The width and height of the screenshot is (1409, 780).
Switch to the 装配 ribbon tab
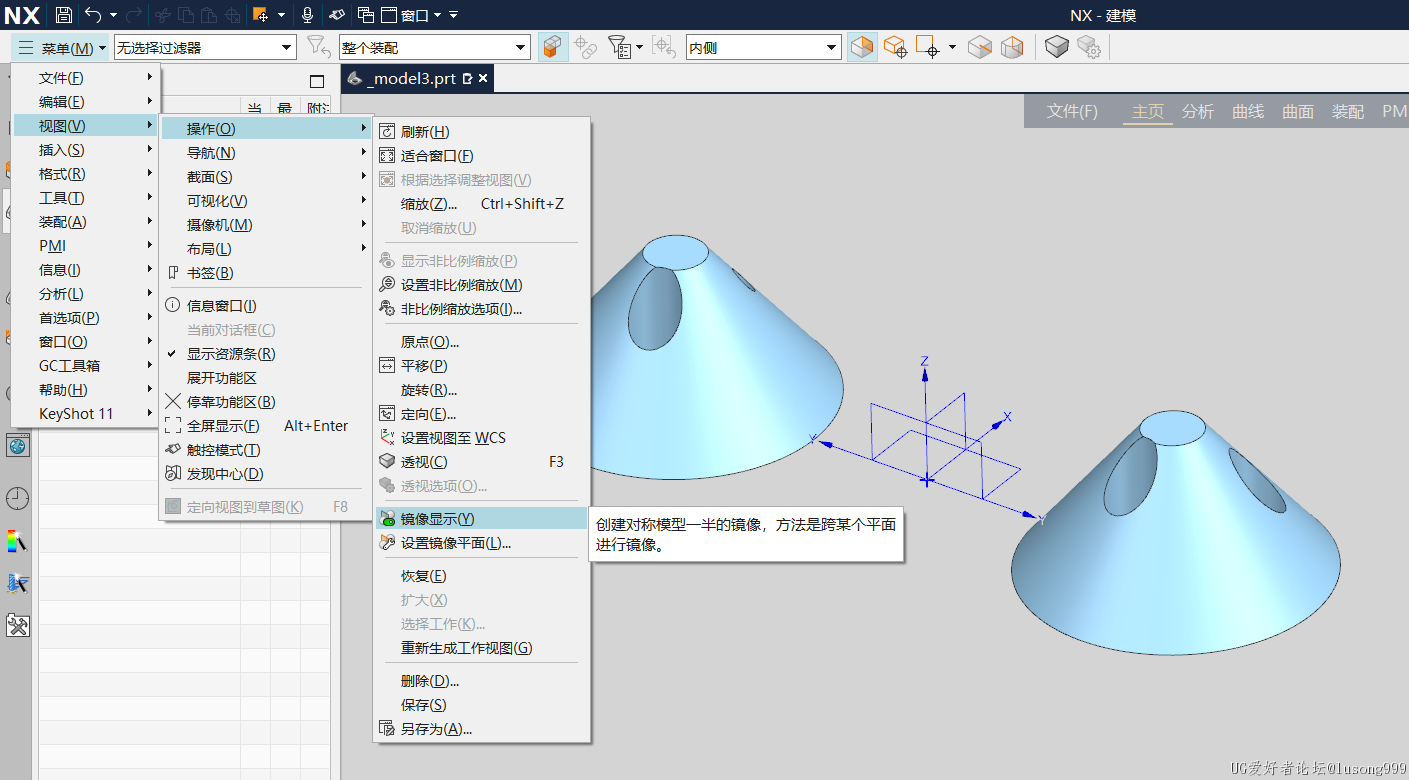(1348, 112)
